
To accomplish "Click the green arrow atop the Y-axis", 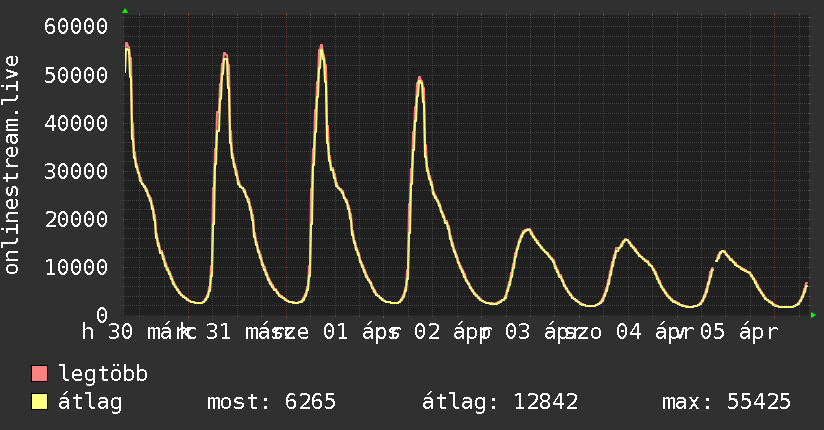I will click(125, 11).
